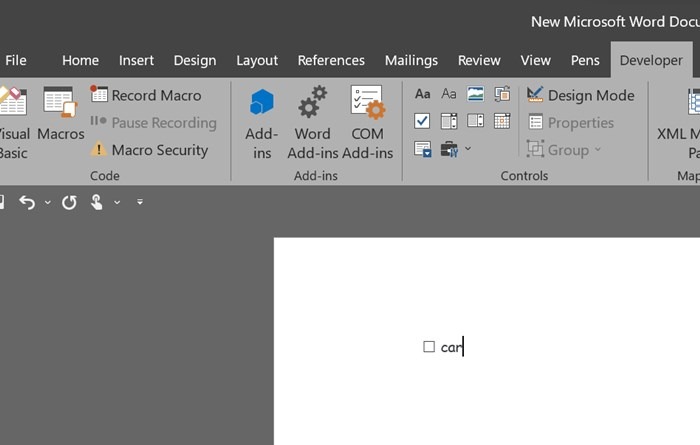The width and height of the screenshot is (700, 445).
Task: Redo or repeat last action
Action: (x=69, y=202)
